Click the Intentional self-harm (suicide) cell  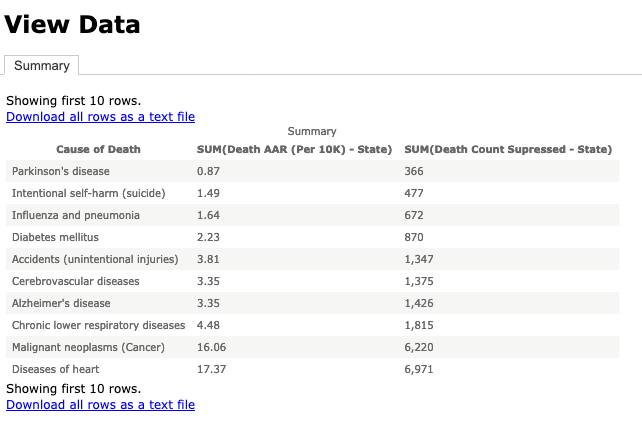tap(88, 193)
